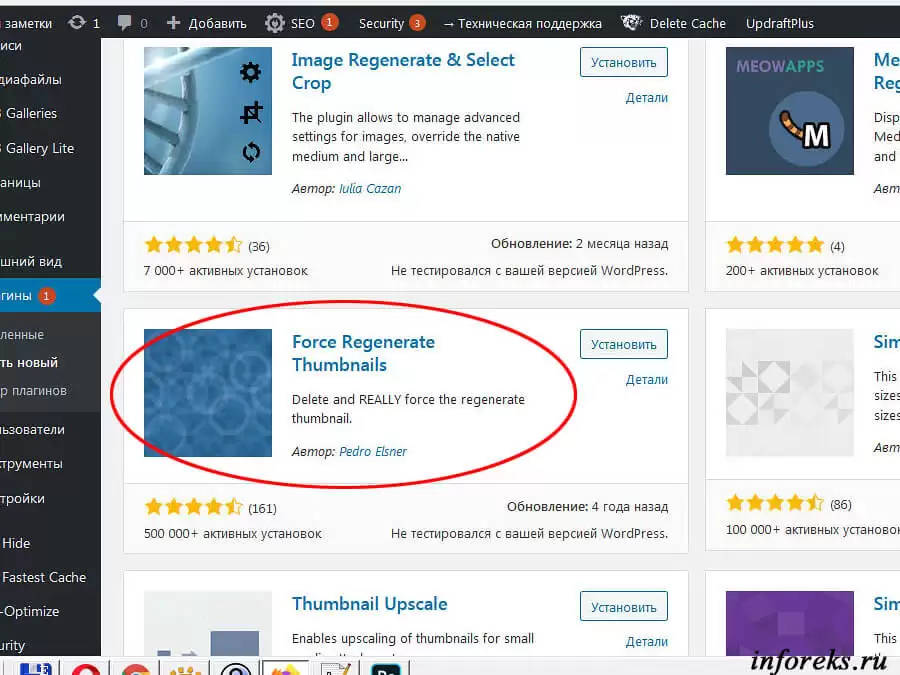Open the SEO gear icon menu
This screenshot has height=675, width=900.
[x=275, y=23]
